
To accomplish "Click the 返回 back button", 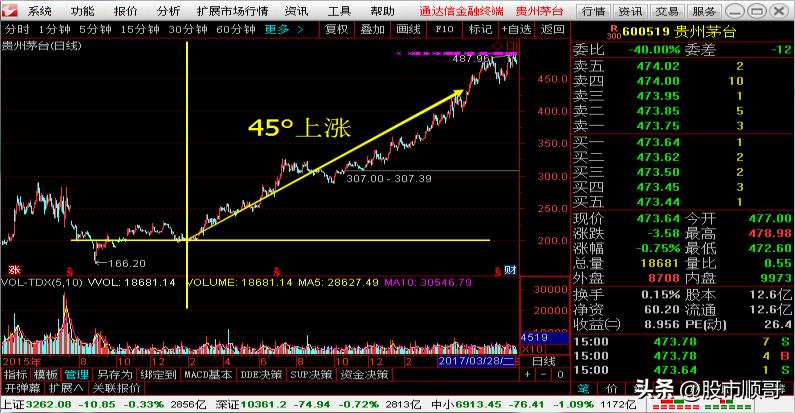I will (552, 29).
